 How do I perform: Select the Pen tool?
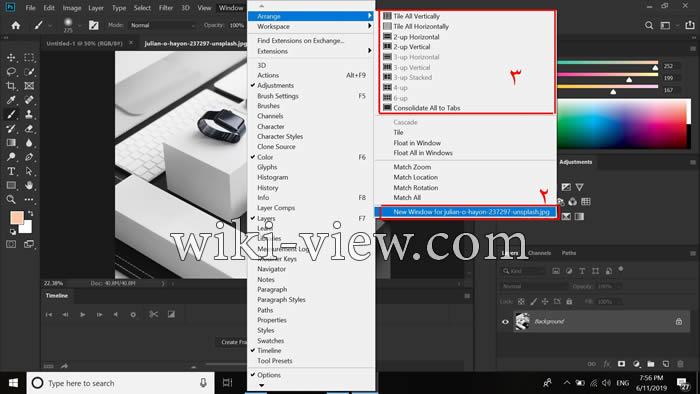point(29,157)
